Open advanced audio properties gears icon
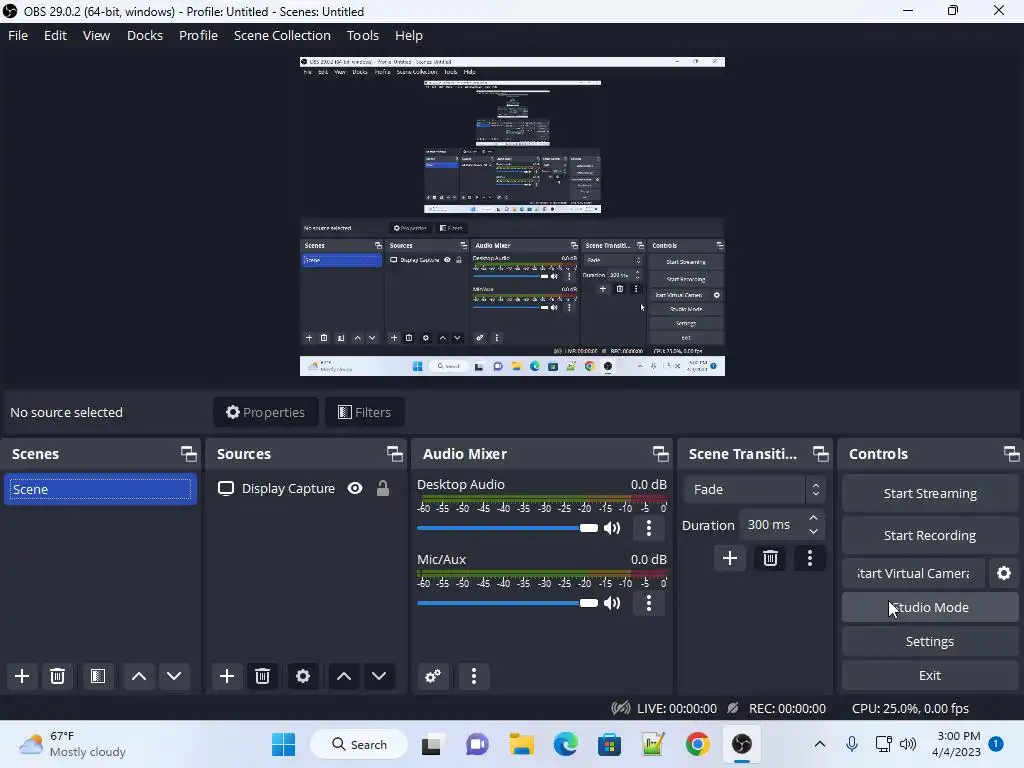This screenshot has height=768, width=1024. (x=433, y=676)
